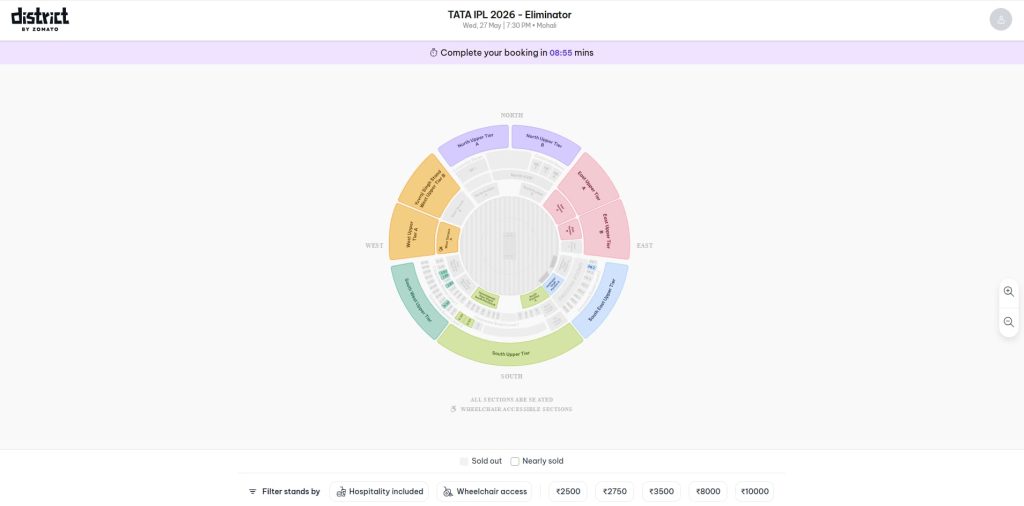Click the Filter stands by label

coord(291,492)
